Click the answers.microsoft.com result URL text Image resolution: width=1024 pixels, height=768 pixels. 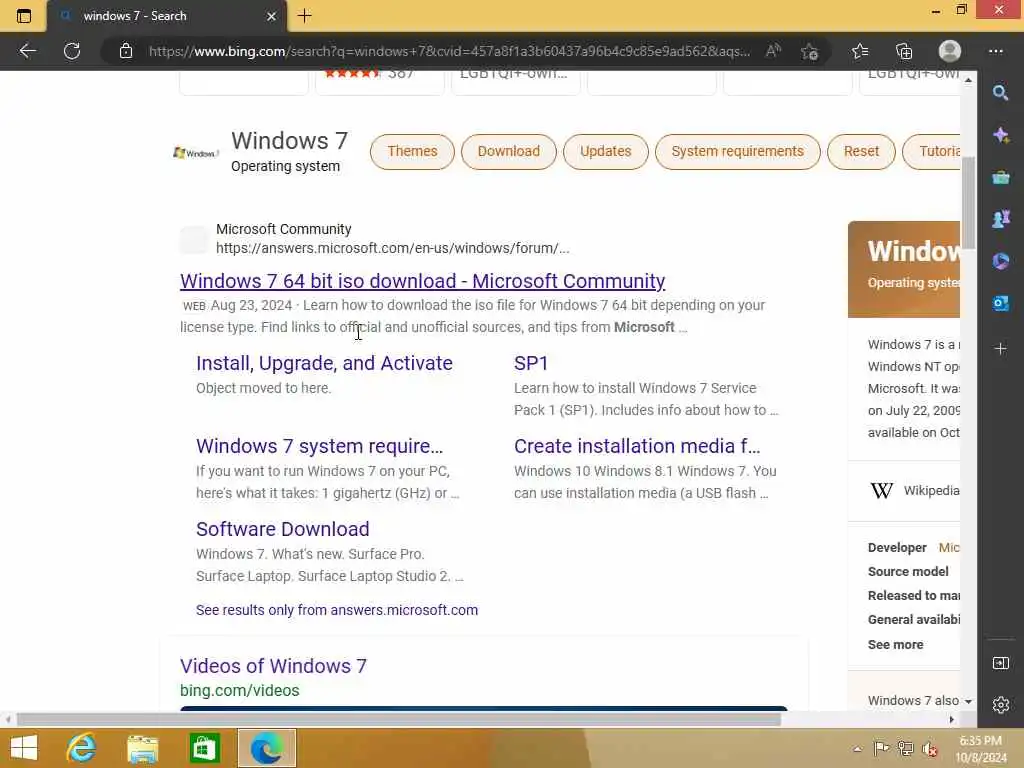click(x=392, y=248)
